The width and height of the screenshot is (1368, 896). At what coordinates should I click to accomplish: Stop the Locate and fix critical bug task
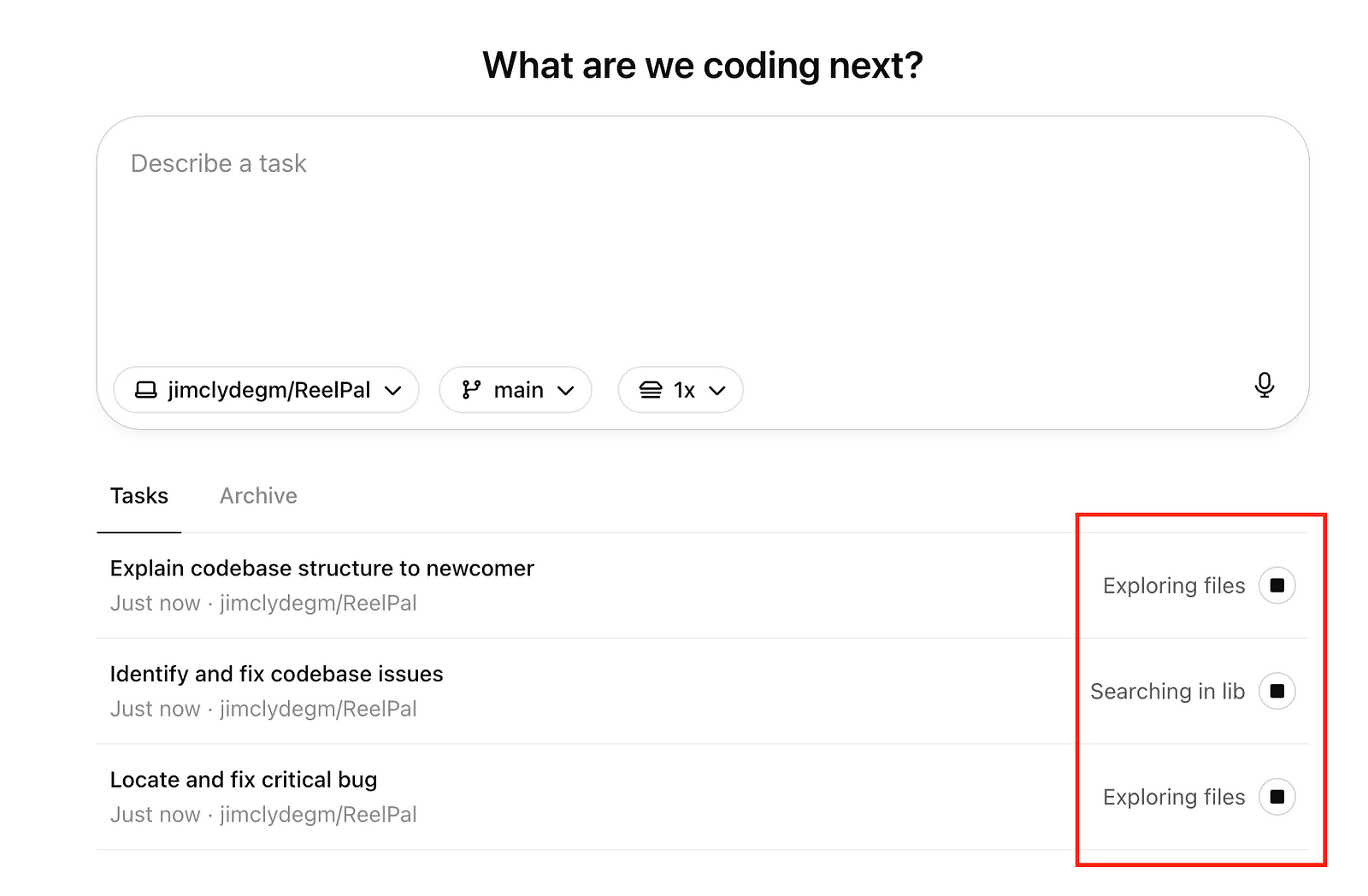[x=1277, y=797]
